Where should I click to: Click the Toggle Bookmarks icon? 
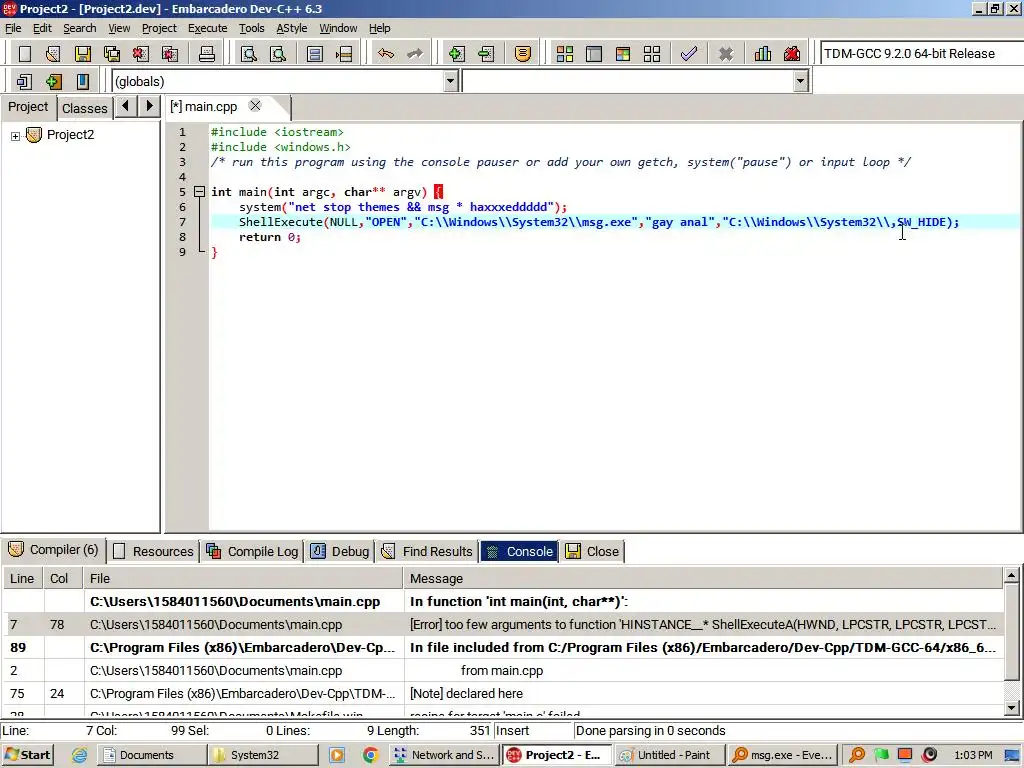point(82,81)
